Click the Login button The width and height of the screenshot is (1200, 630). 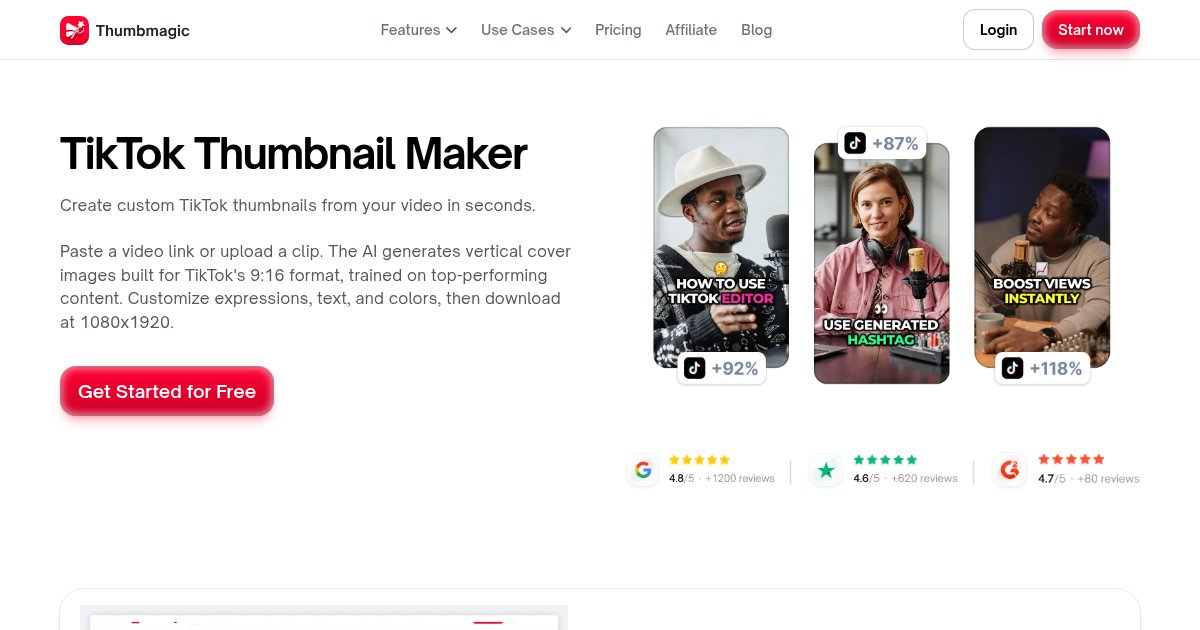click(998, 30)
